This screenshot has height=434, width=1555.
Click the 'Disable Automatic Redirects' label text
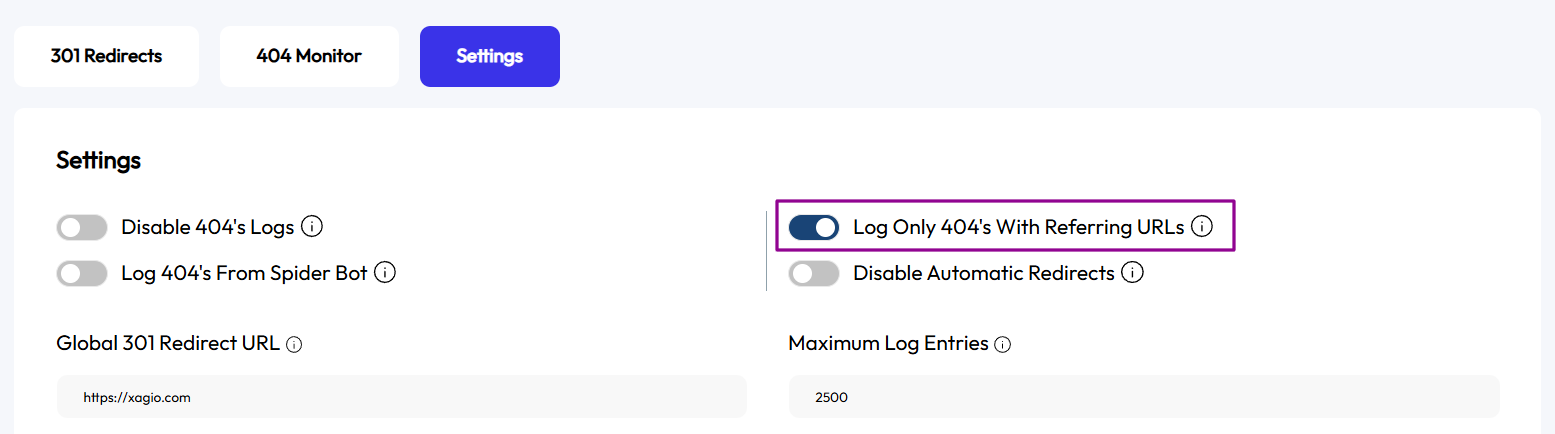pyautogui.click(x=984, y=272)
